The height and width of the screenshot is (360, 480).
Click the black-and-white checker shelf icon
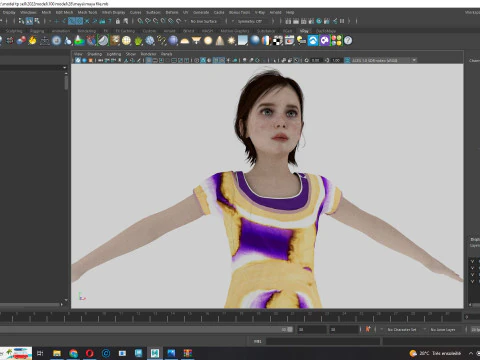[278, 41]
